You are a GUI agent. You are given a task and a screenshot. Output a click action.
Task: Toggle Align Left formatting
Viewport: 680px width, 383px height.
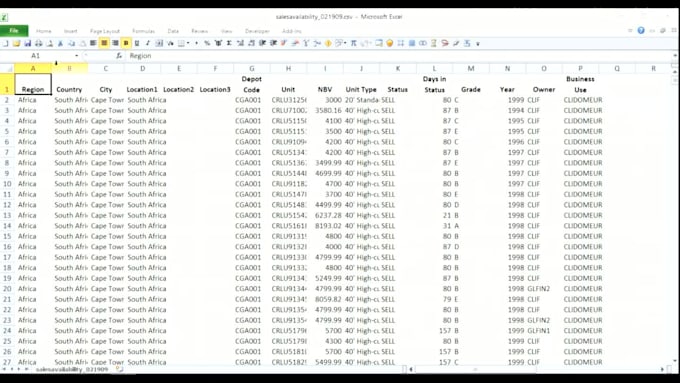click(x=93, y=43)
